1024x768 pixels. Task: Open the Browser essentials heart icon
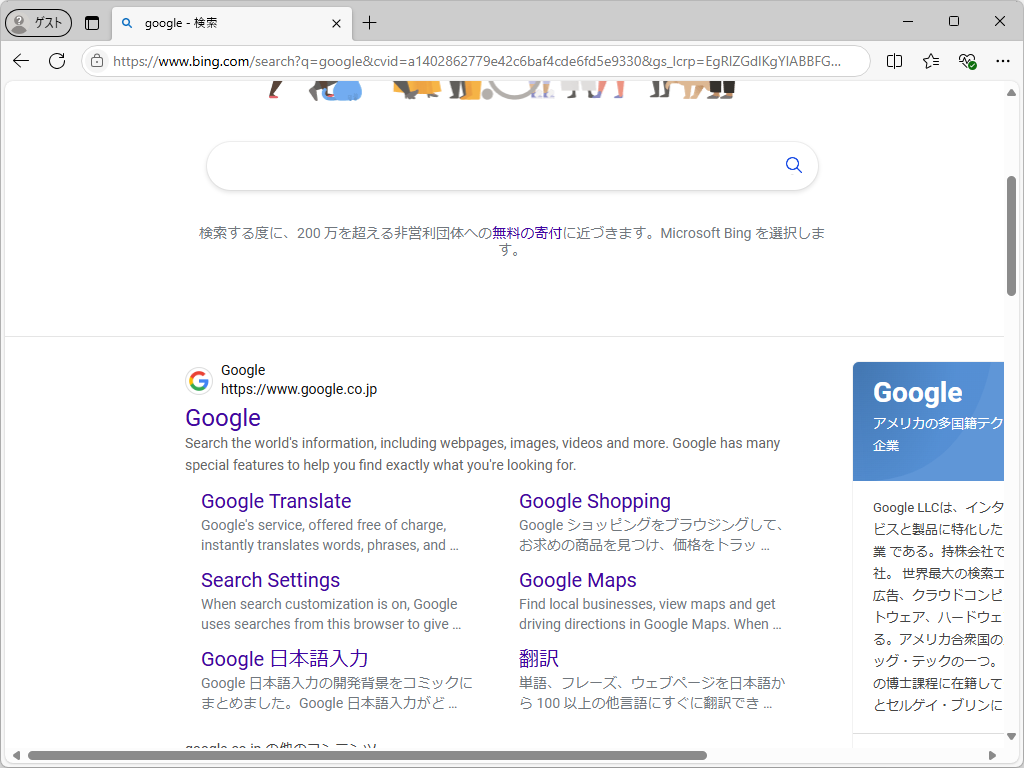(966, 61)
